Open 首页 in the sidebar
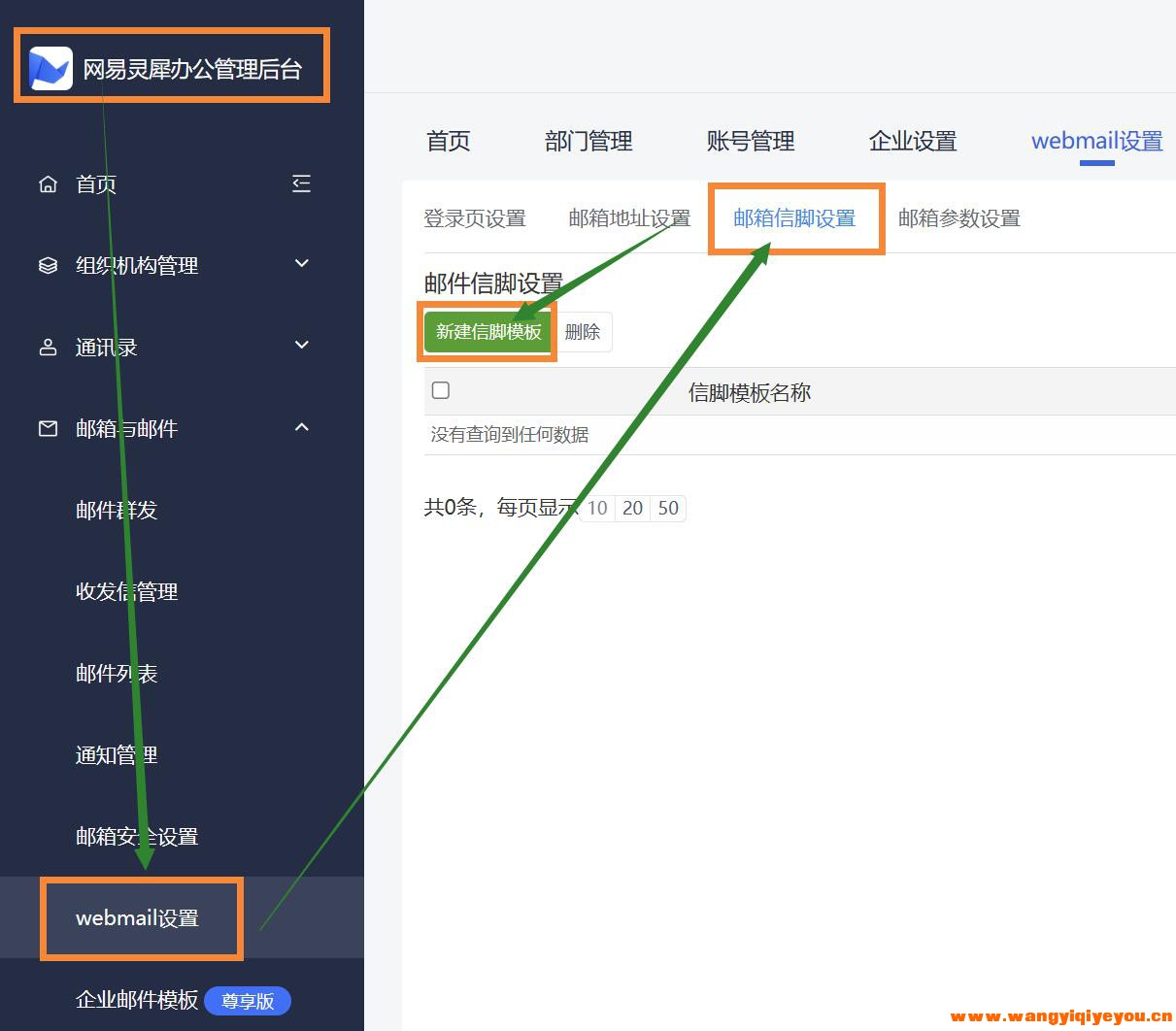The width and height of the screenshot is (1176, 1031). (96, 184)
